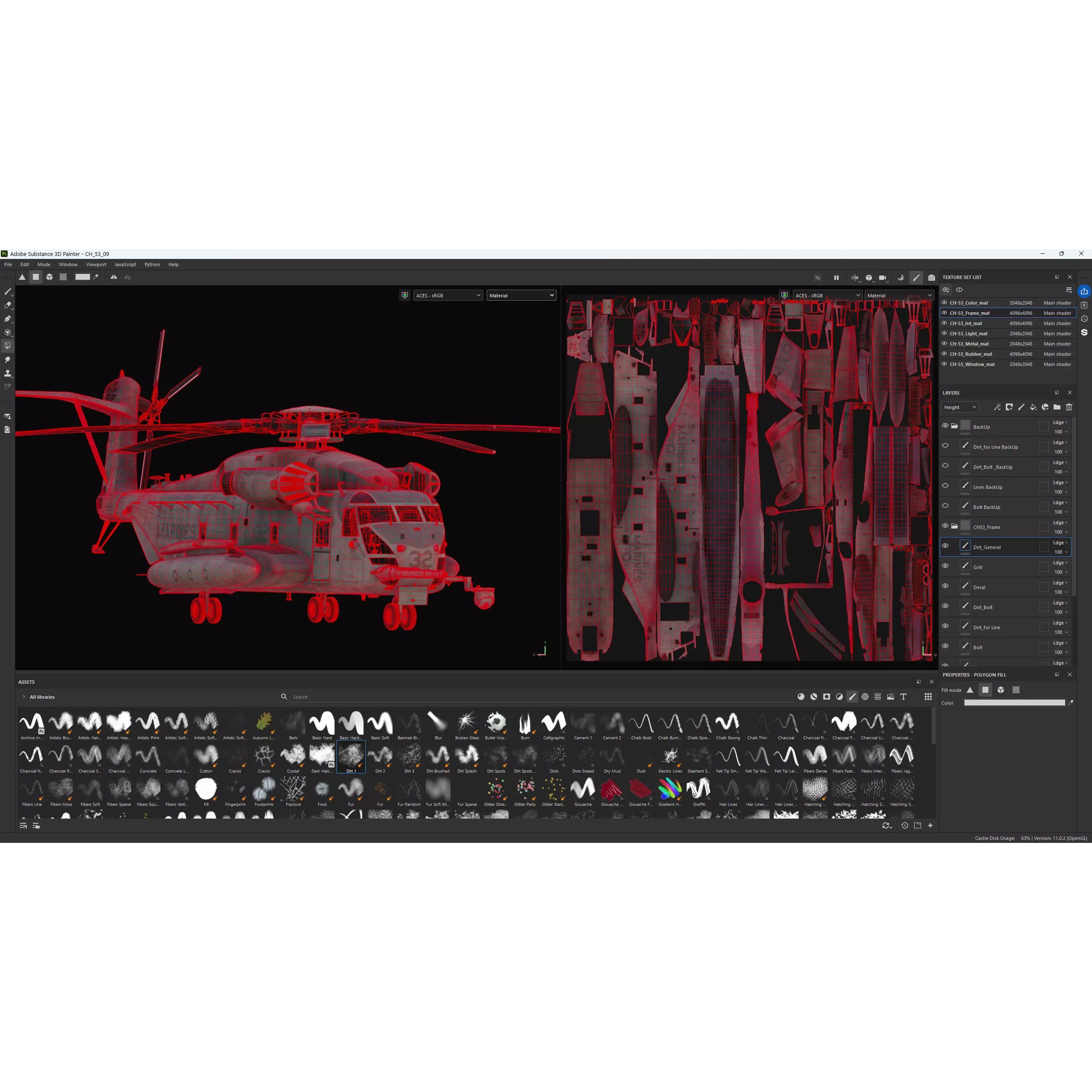Open the Substance 3D assets icon

pos(1084,332)
